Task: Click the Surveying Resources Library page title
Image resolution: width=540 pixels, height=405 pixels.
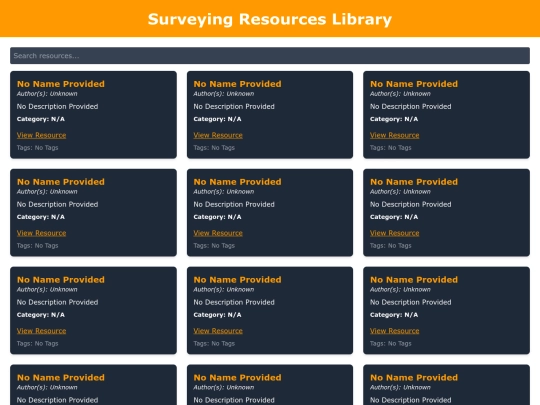Action: point(270,19)
